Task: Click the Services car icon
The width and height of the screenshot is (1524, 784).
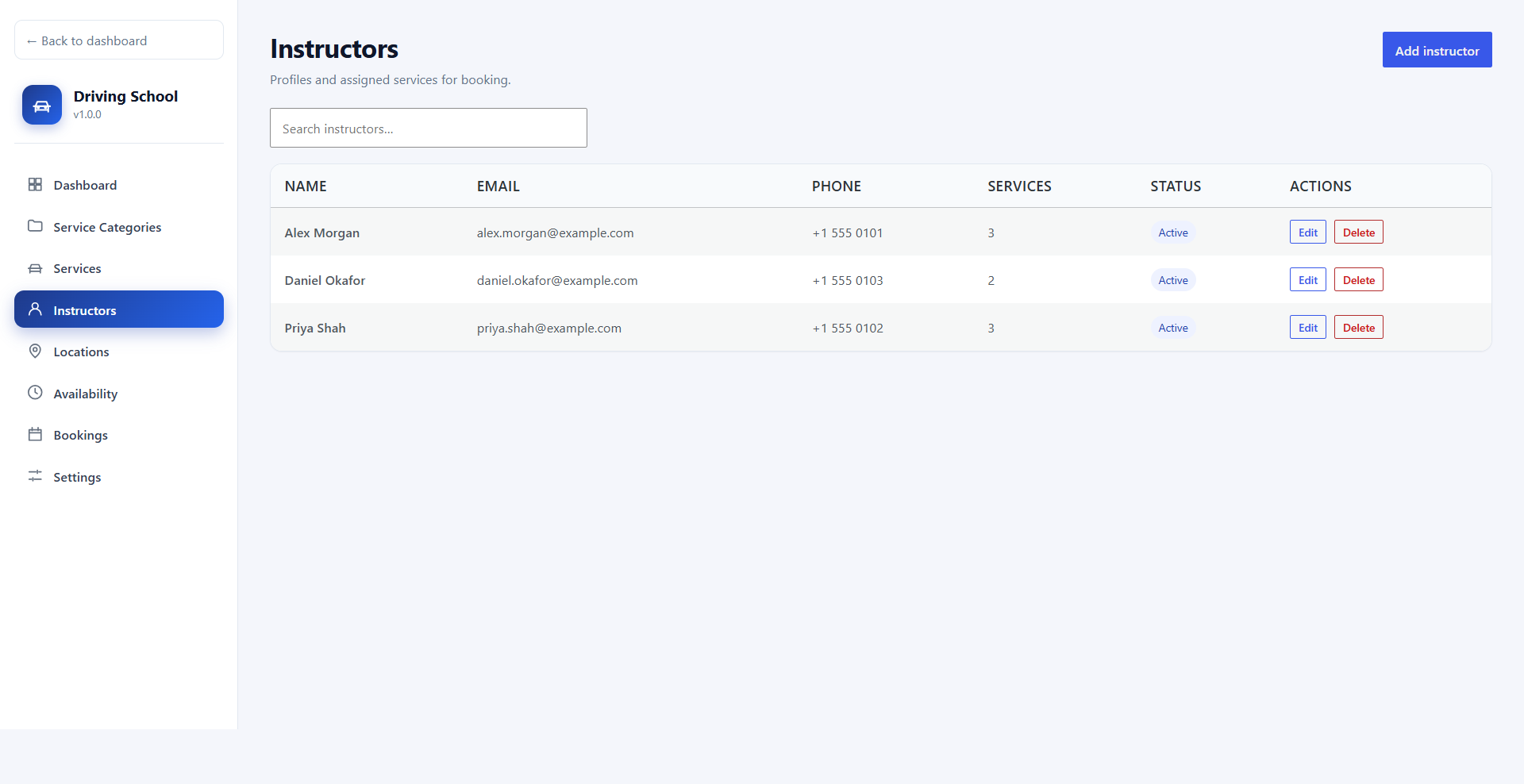Action: tap(35, 268)
